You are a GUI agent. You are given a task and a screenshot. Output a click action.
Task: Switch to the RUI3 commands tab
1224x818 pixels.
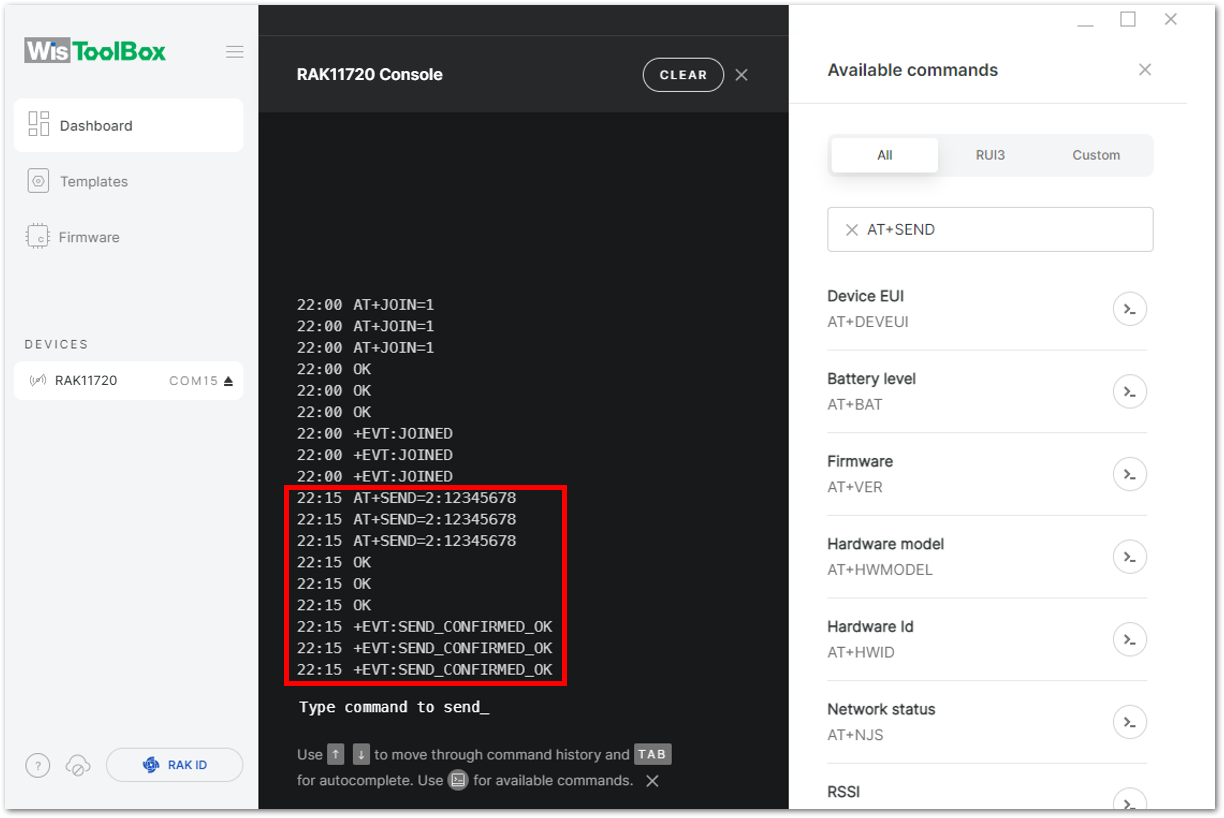[990, 155]
